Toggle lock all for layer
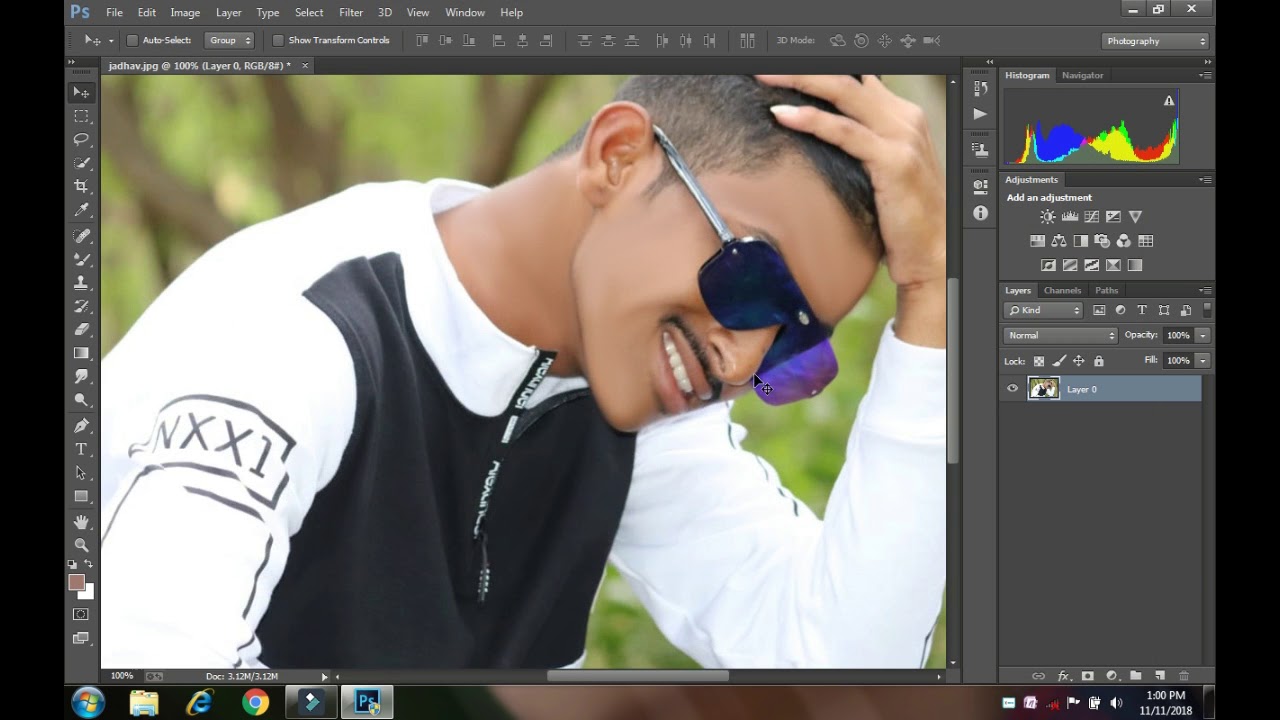 pos(1098,361)
